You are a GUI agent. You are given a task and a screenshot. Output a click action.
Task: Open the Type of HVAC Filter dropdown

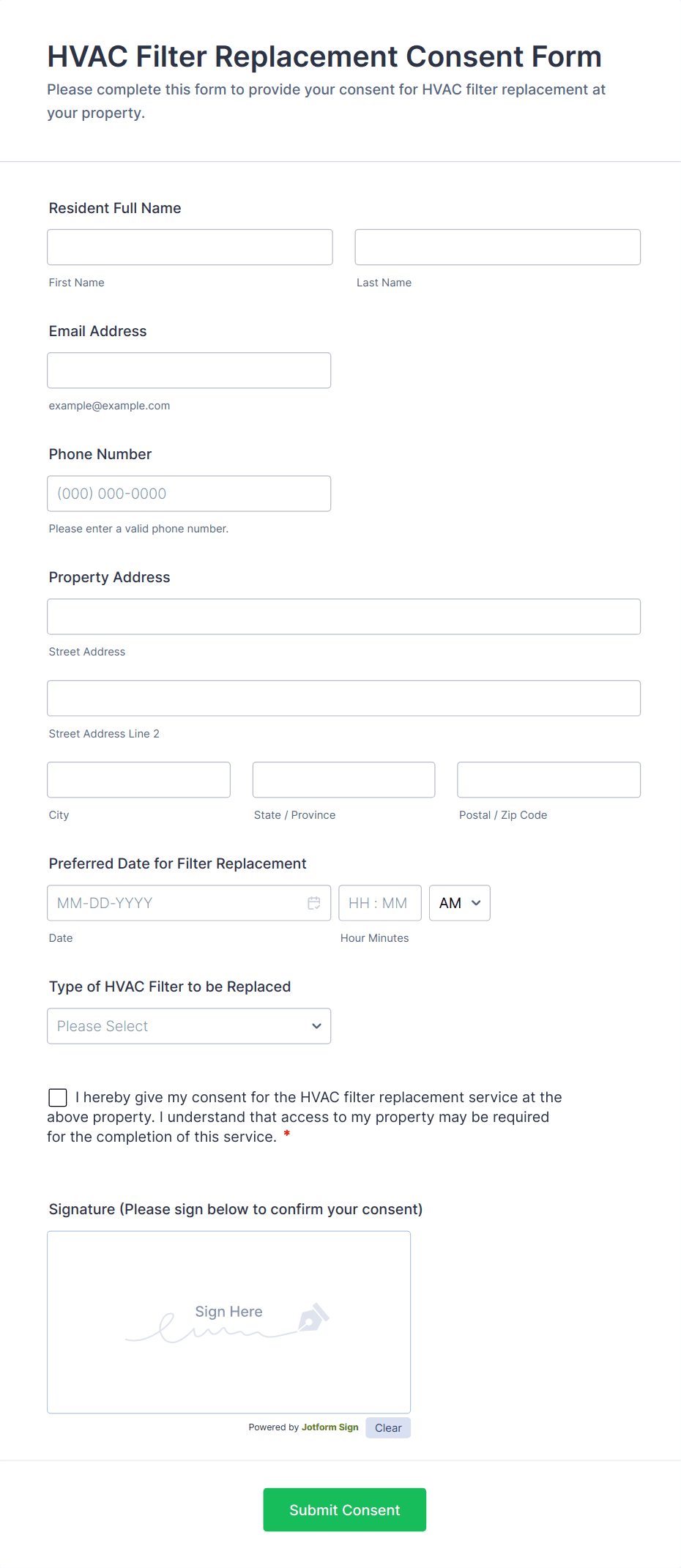pyautogui.click(x=189, y=1026)
